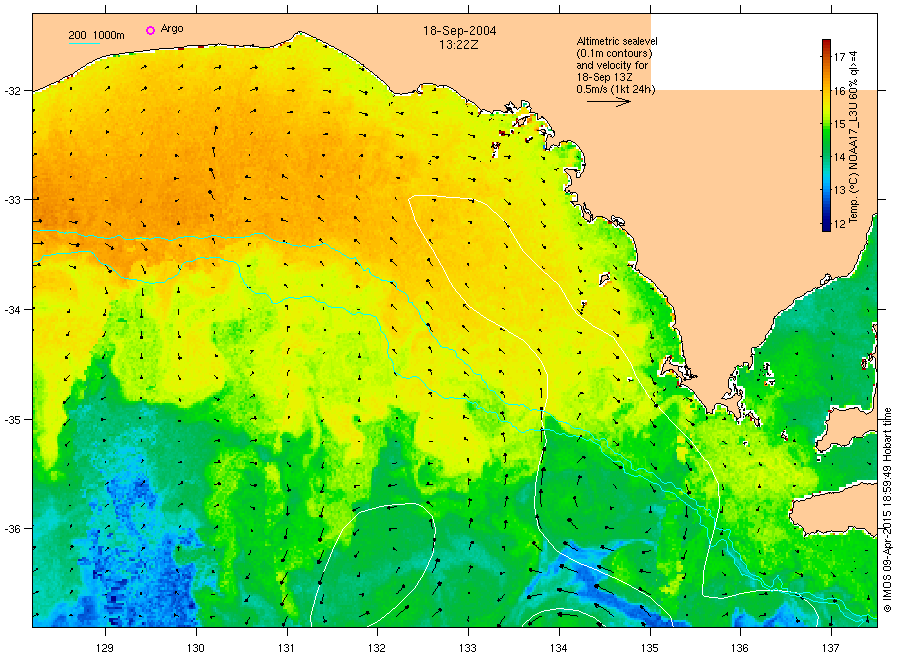900x660 pixels.
Task: Click the temperature color bar at 17
Action: [826, 56]
